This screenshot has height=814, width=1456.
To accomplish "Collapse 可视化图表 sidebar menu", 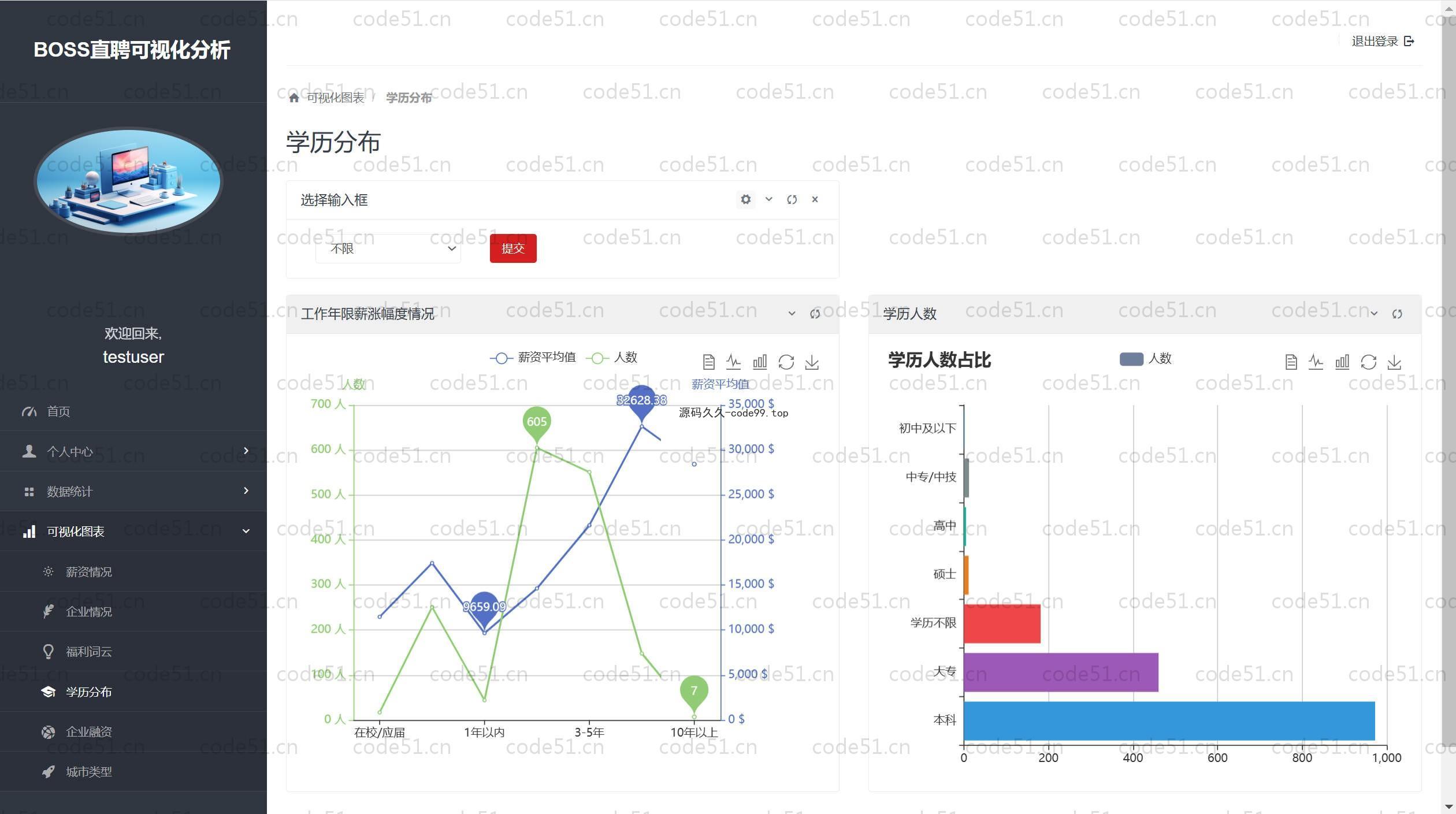I will click(x=133, y=531).
